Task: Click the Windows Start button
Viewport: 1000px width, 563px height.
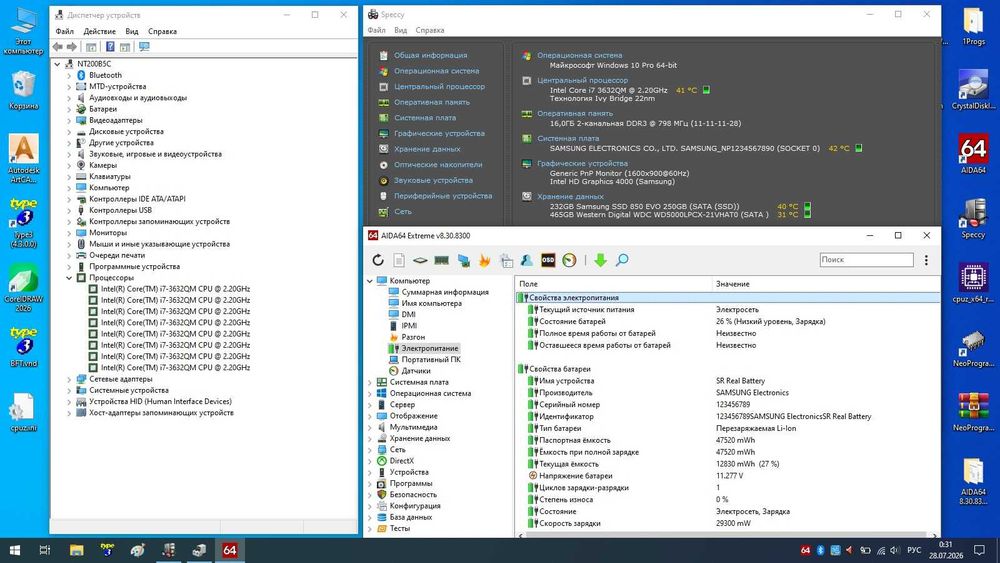Action: click(15, 550)
